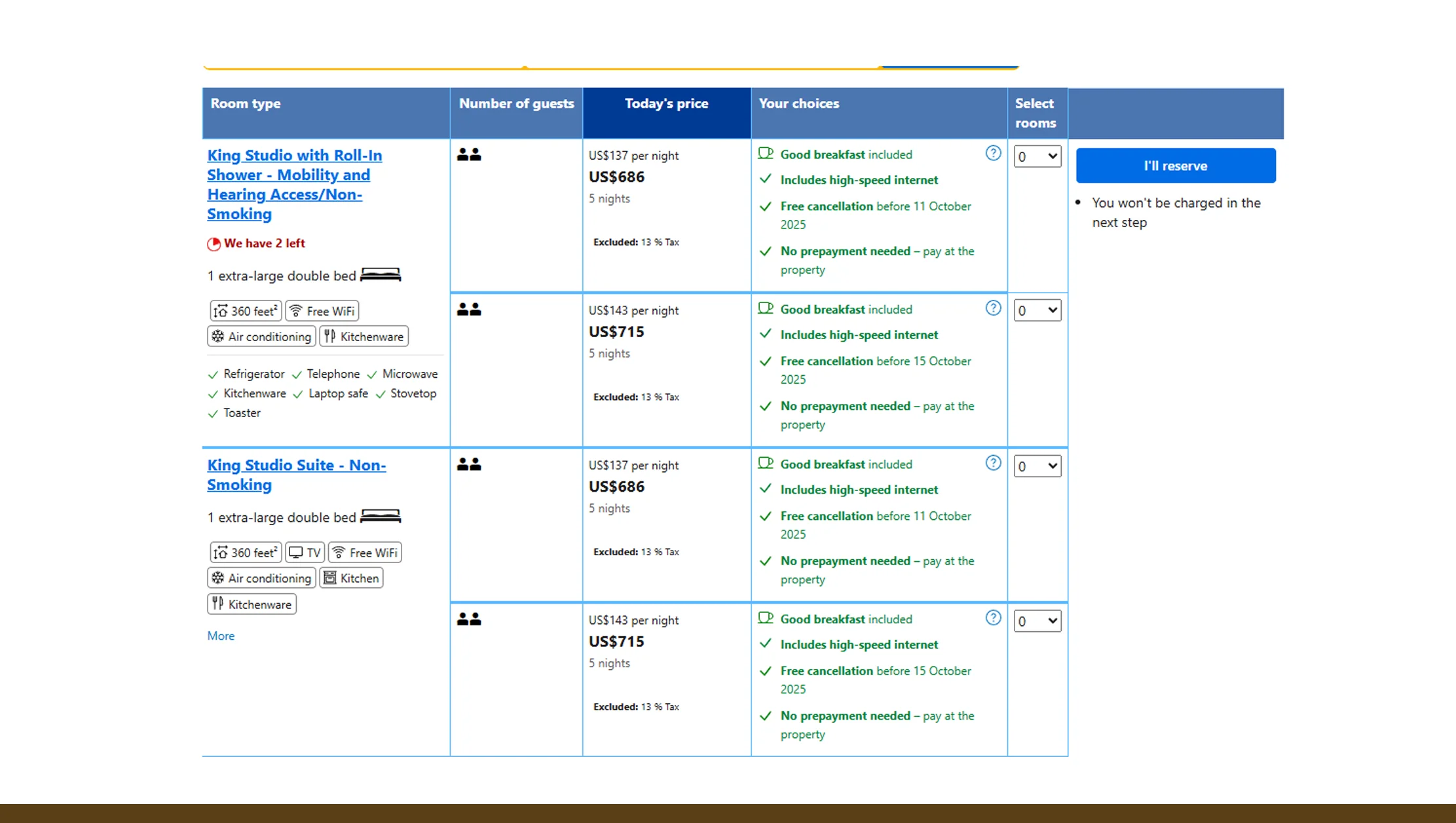The height and width of the screenshot is (823, 1456).
Task: Open the room quantity dropdown for the US$686 Roll-In option
Action: tap(1037, 156)
